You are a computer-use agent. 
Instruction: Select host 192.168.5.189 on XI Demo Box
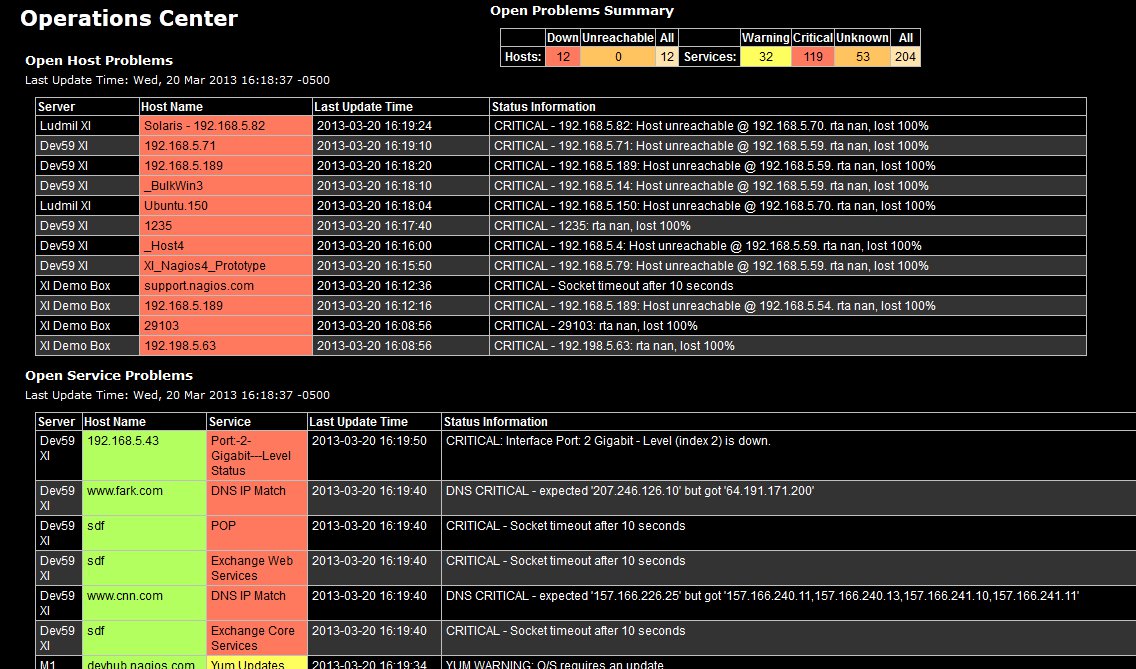click(183, 306)
